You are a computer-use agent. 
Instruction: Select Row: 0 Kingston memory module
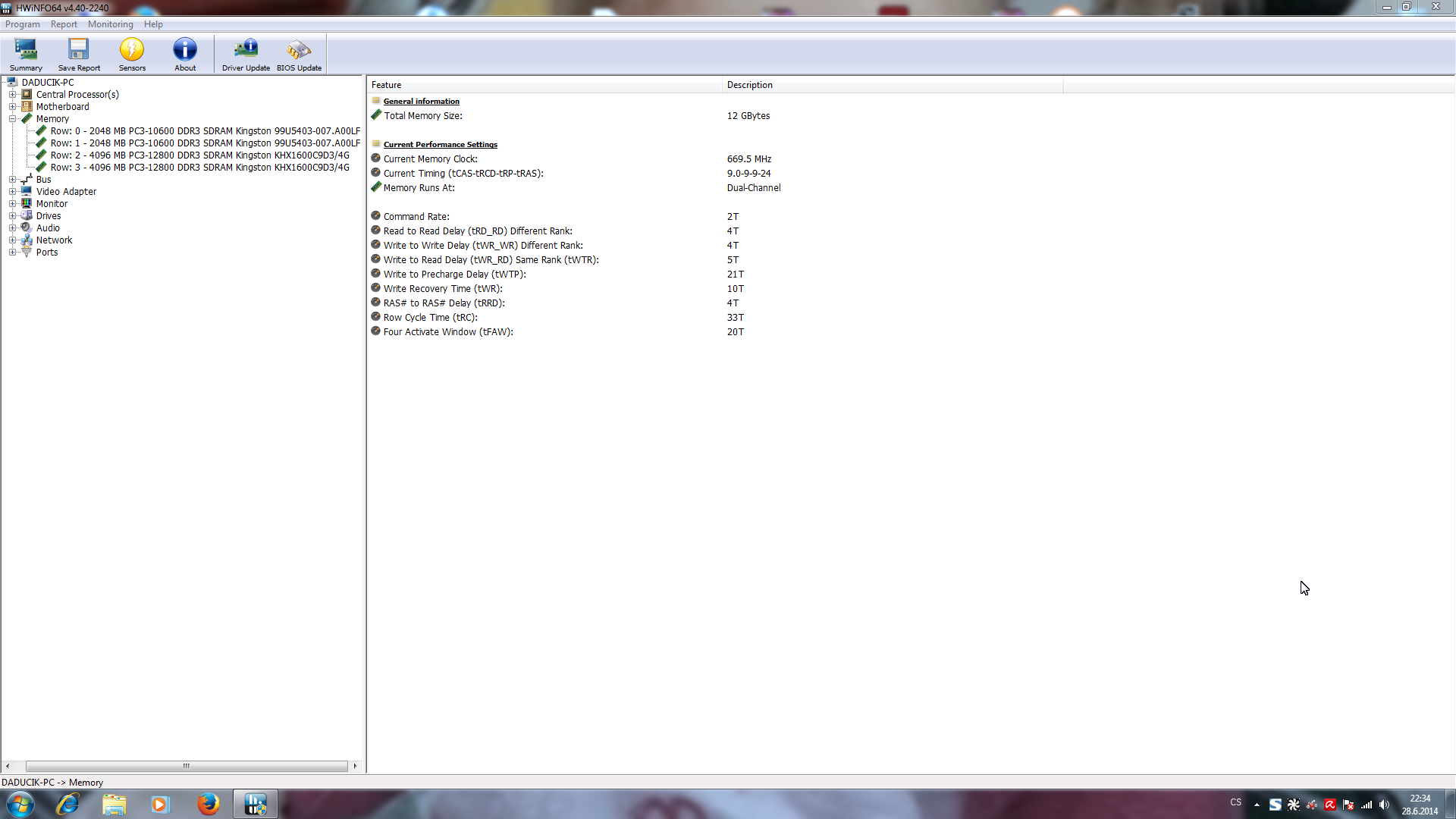click(x=205, y=131)
